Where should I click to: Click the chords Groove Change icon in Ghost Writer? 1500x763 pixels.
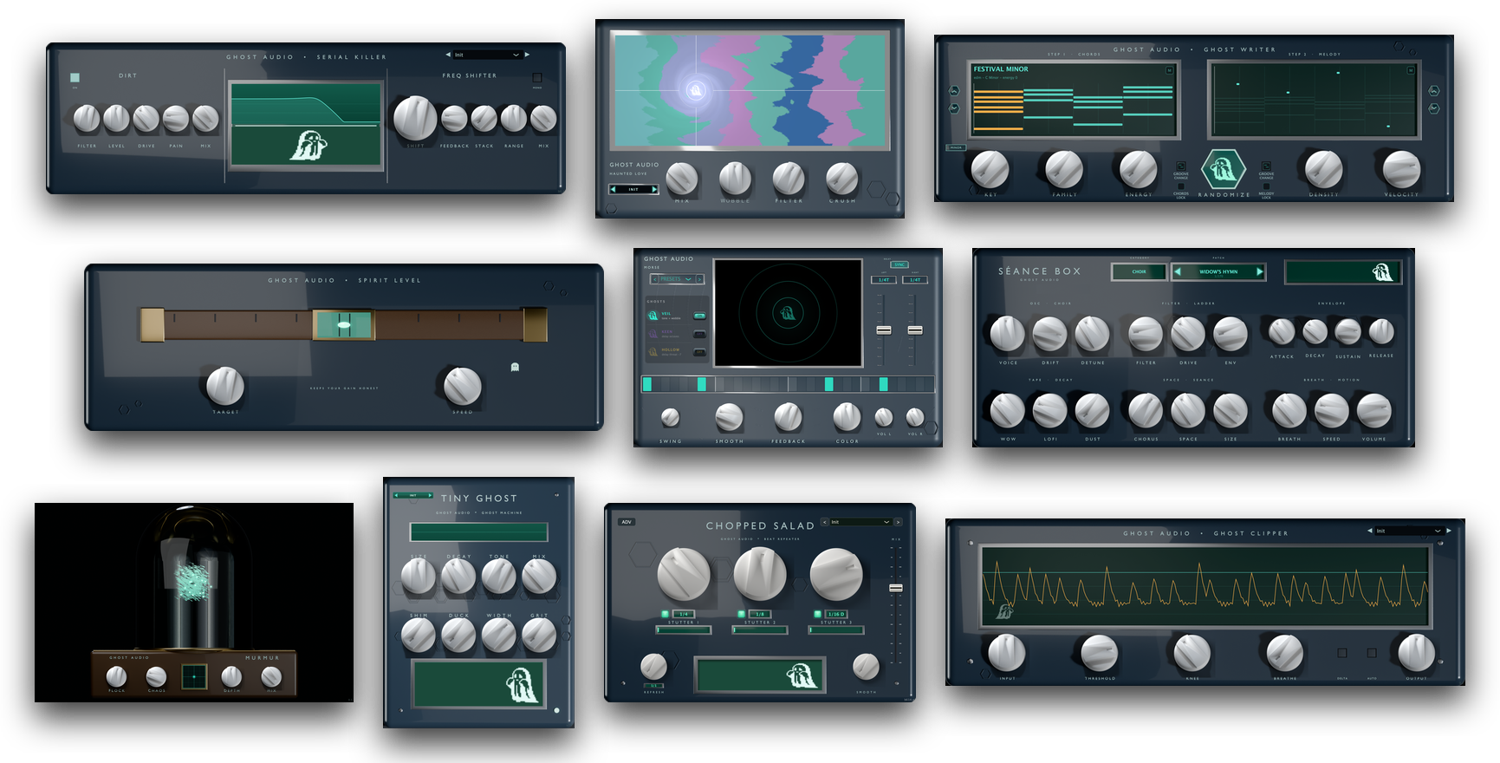coord(1181,166)
